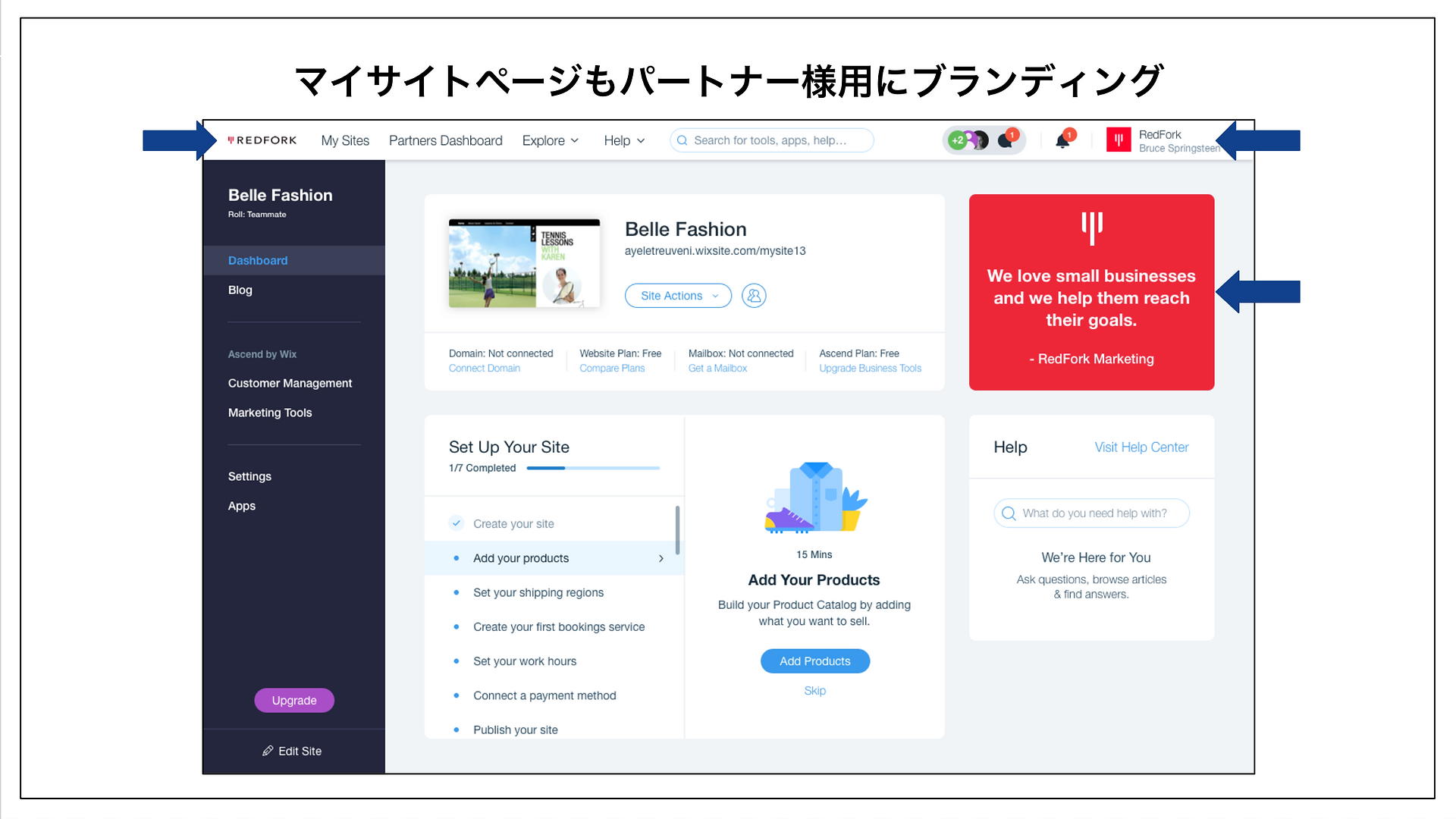Image resolution: width=1456 pixels, height=819 pixels.
Task: Click the setup progress bar
Action: pyautogui.click(x=593, y=468)
